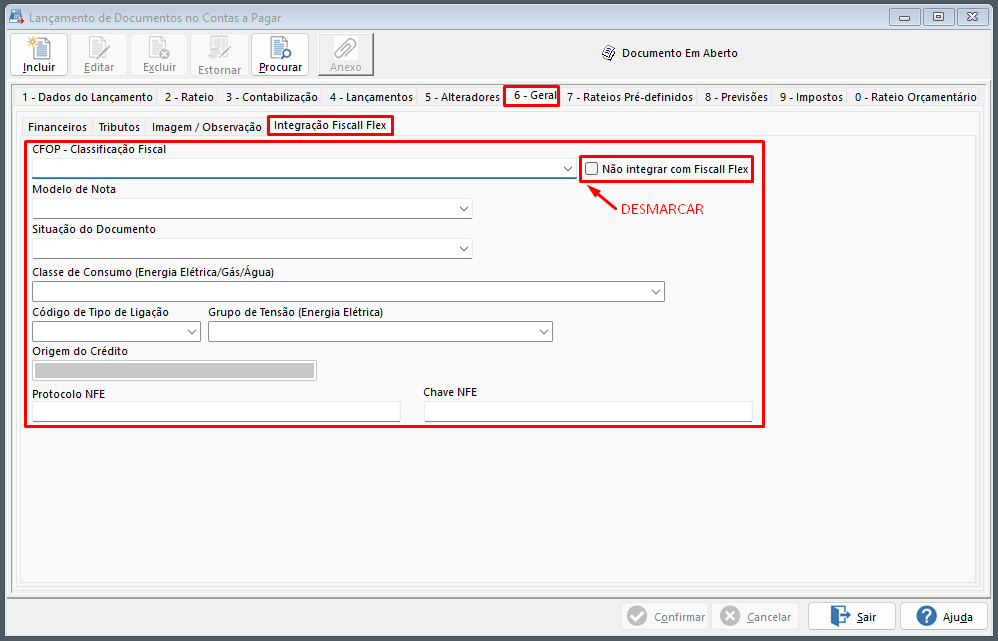The height and width of the screenshot is (641, 998).
Task: Click the Confirmar button
Action: (665, 616)
